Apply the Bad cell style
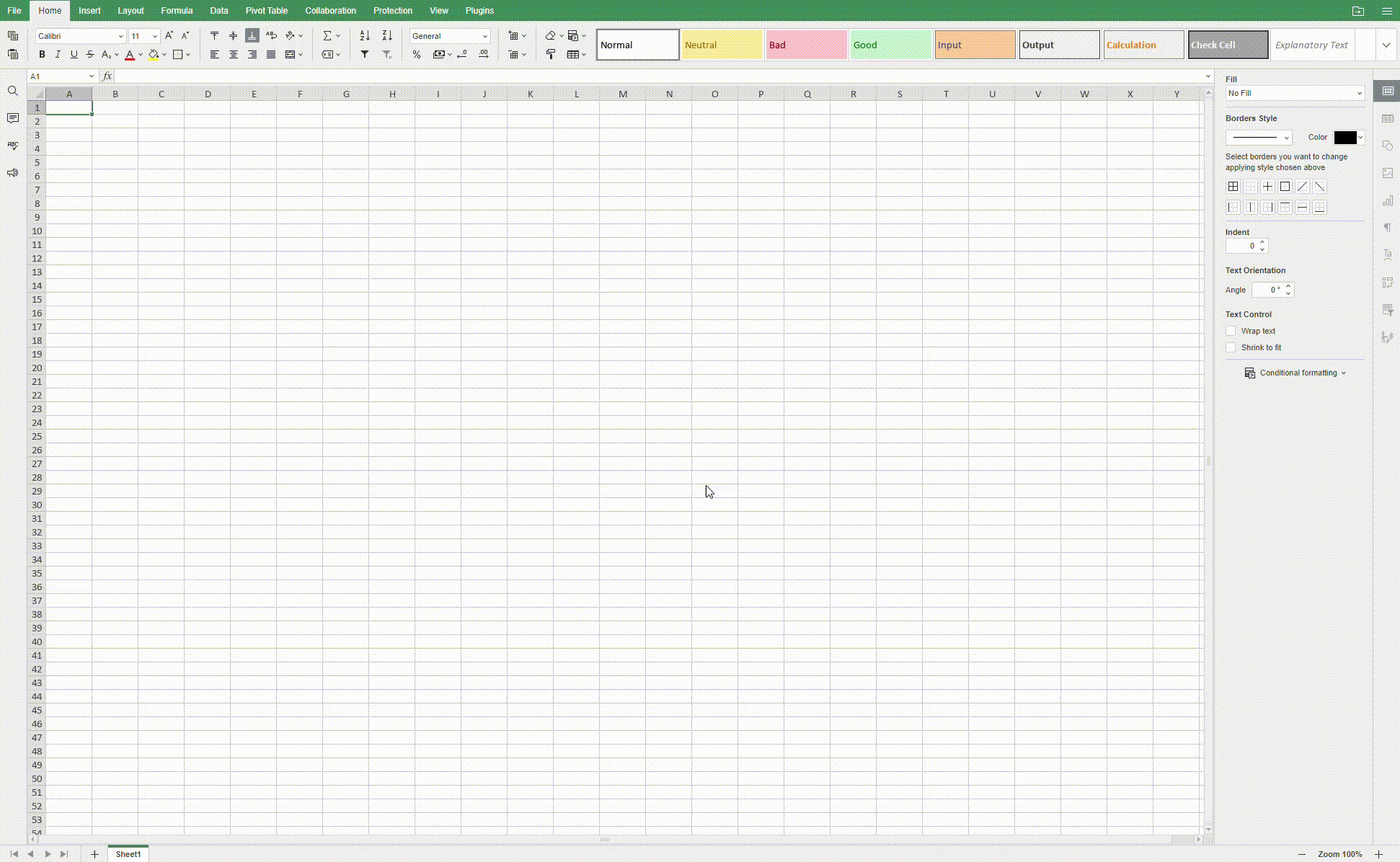 (x=806, y=45)
